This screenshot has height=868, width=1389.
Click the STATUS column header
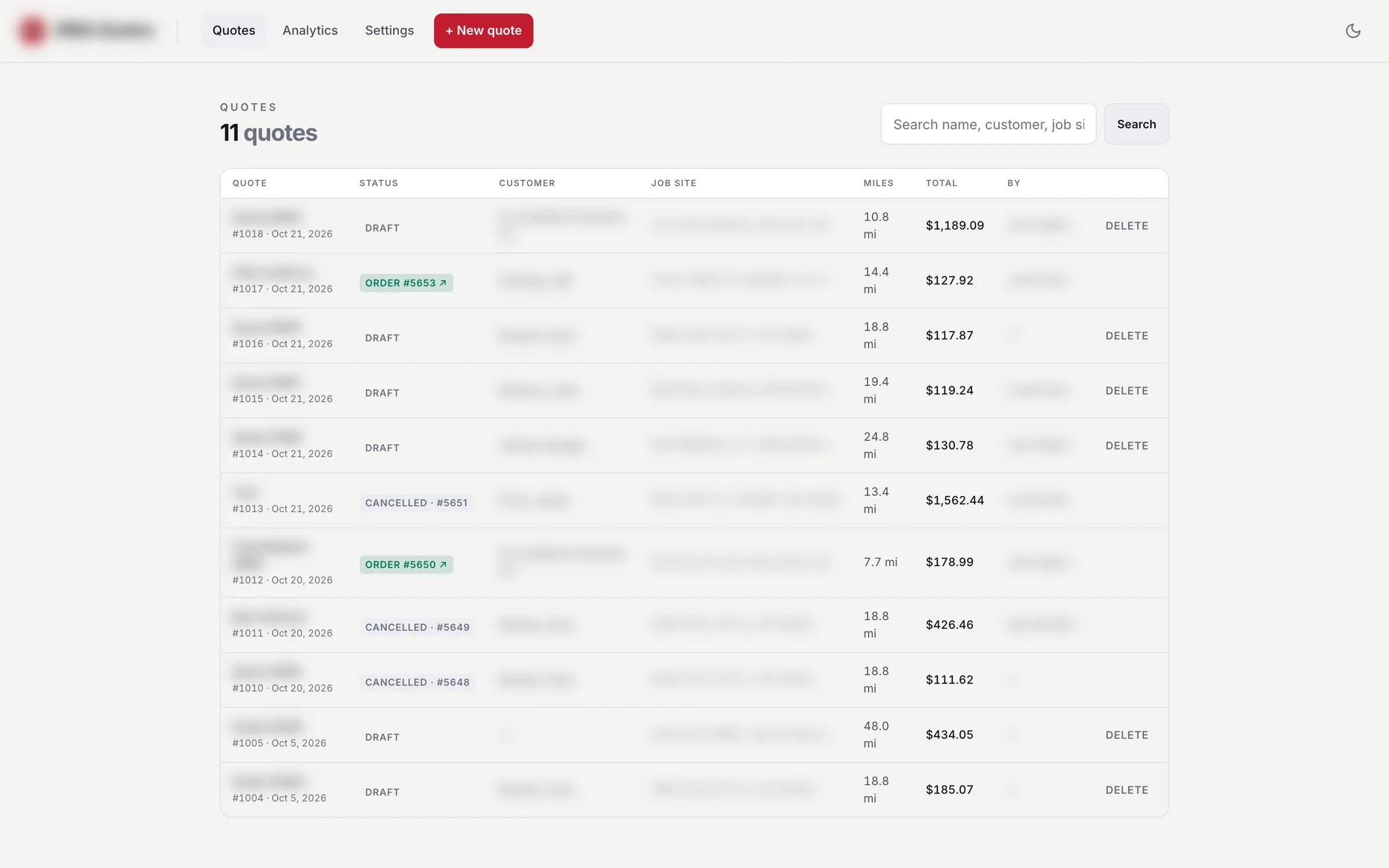(x=379, y=183)
